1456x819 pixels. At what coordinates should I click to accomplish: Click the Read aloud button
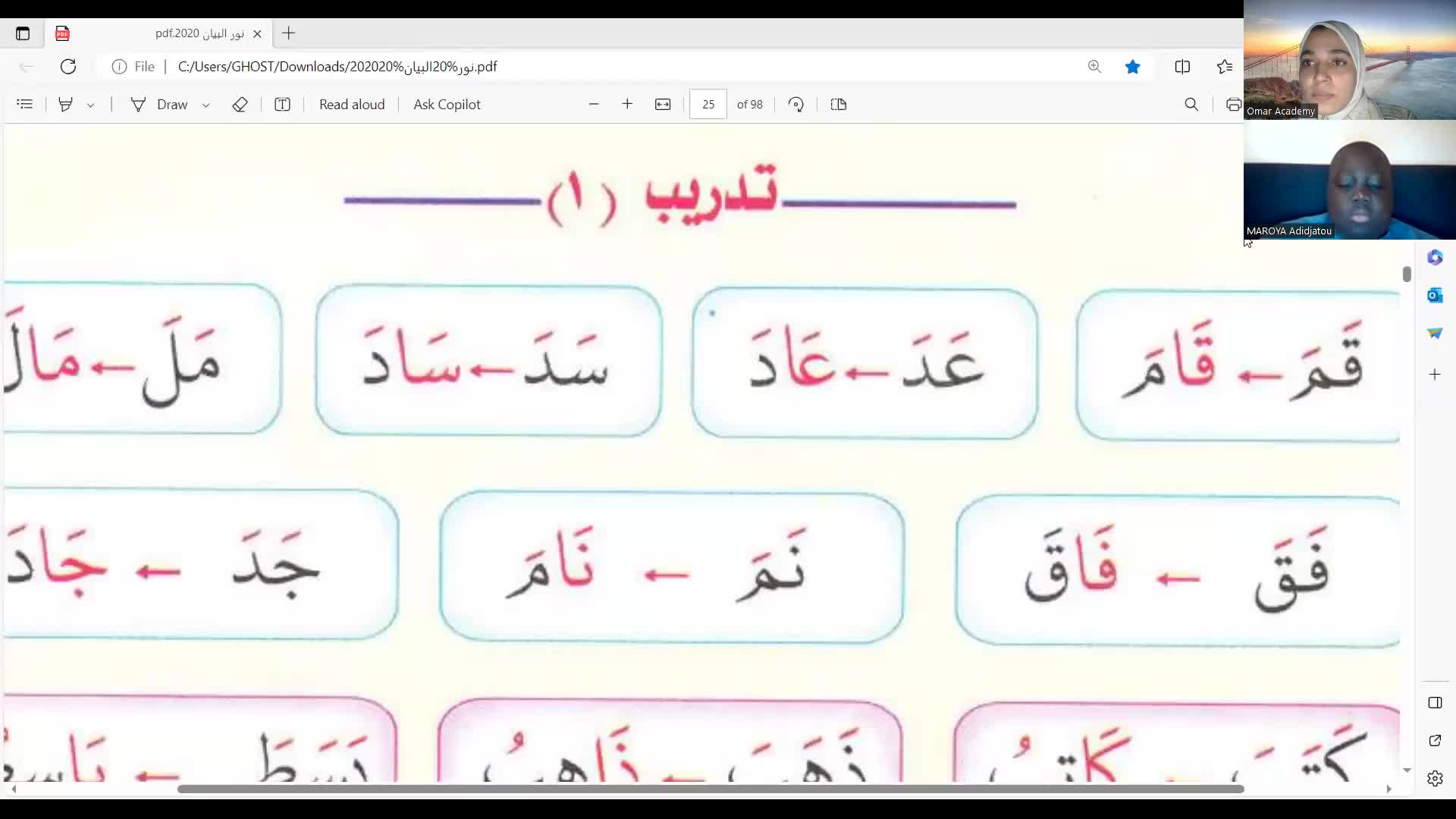pyautogui.click(x=352, y=105)
